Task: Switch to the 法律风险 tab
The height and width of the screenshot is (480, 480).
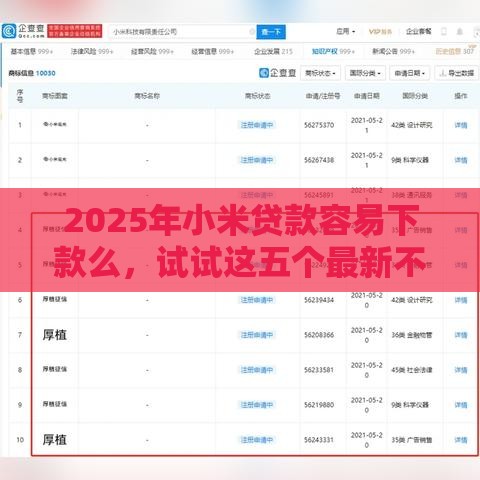Action: pyautogui.click(x=92, y=51)
